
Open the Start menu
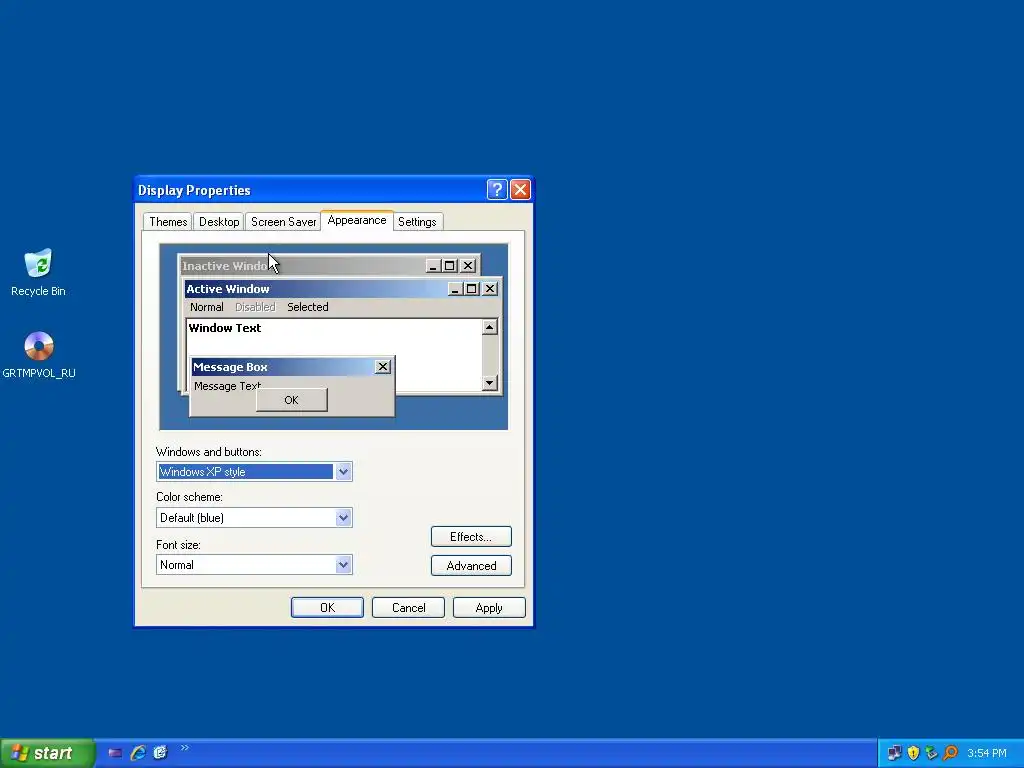coord(47,753)
